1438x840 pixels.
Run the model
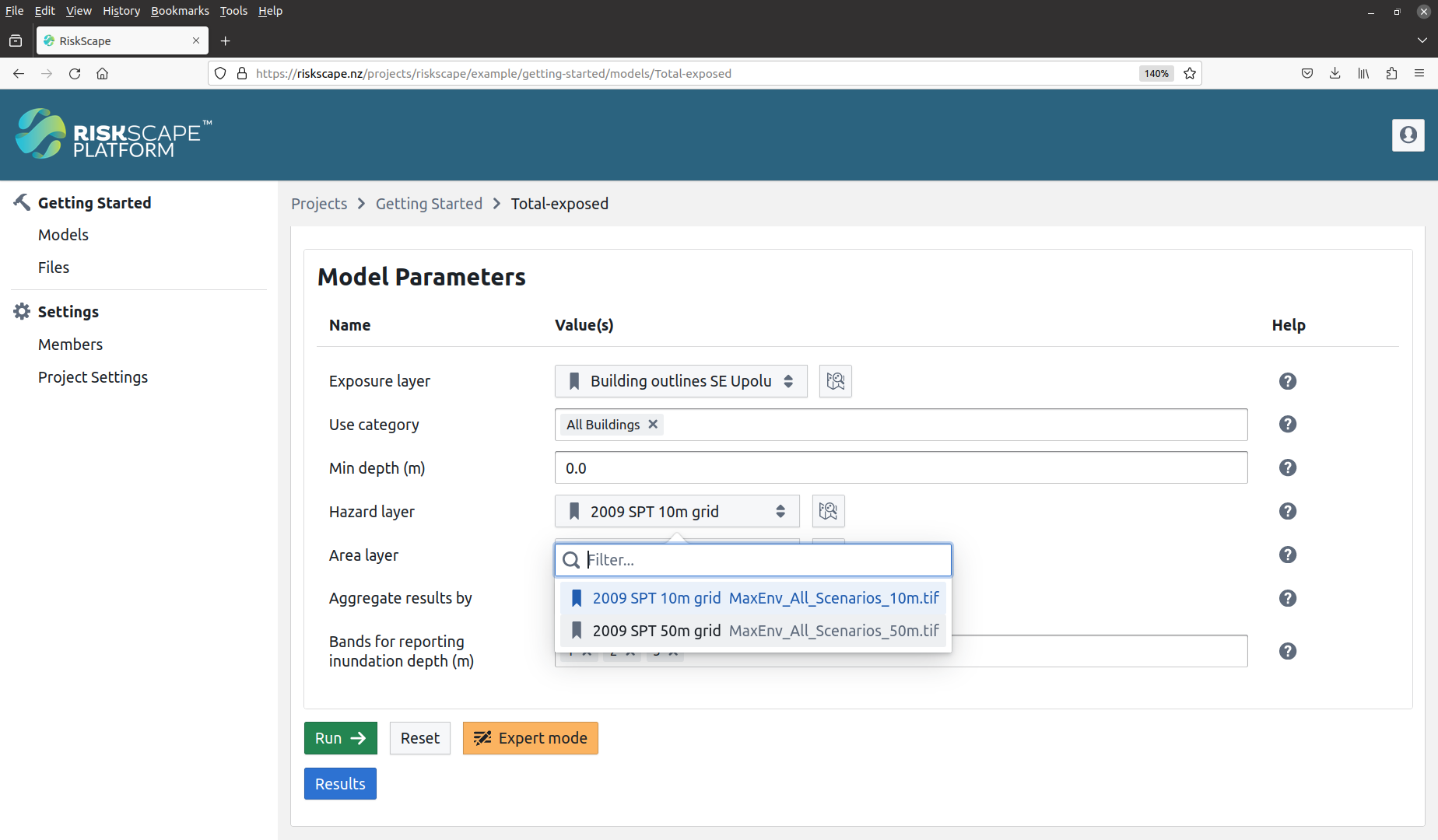[x=341, y=738]
